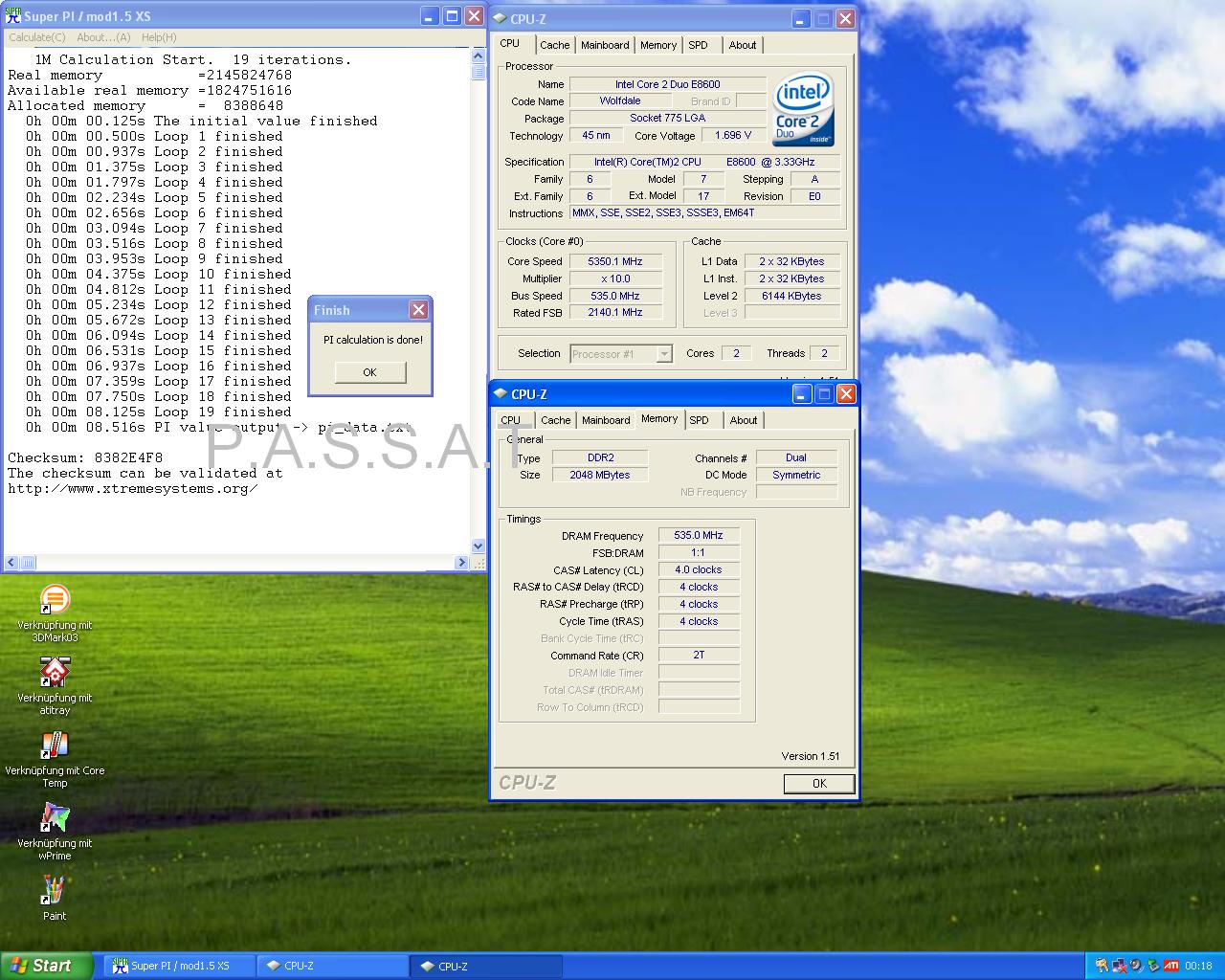Screen dimensions: 1225x980
Task: Click the Rated FSB 2140.1 MHz value
Action: coord(615,312)
